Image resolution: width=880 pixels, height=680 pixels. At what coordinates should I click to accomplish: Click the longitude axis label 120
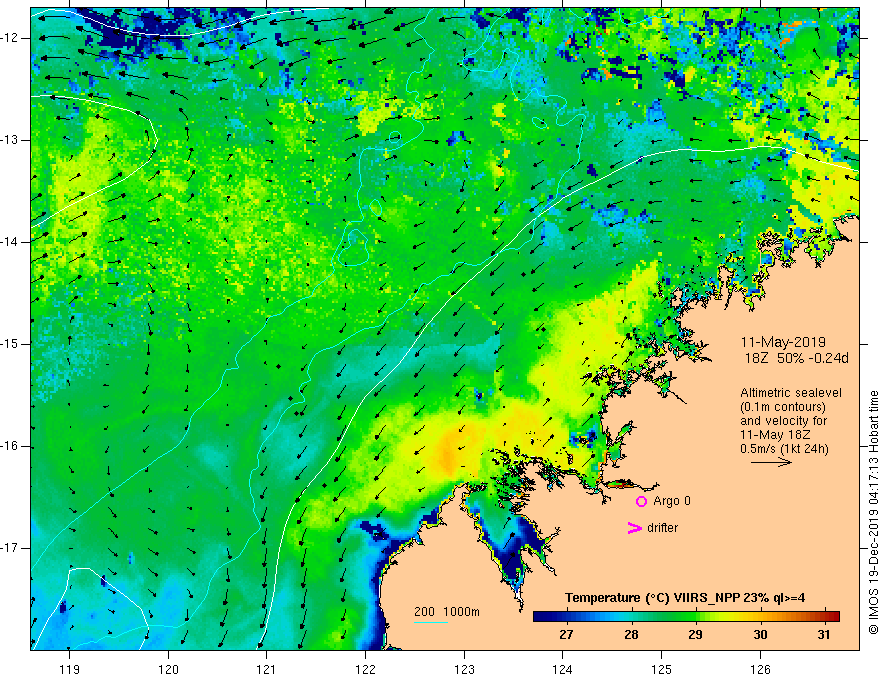pyautogui.click(x=168, y=669)
